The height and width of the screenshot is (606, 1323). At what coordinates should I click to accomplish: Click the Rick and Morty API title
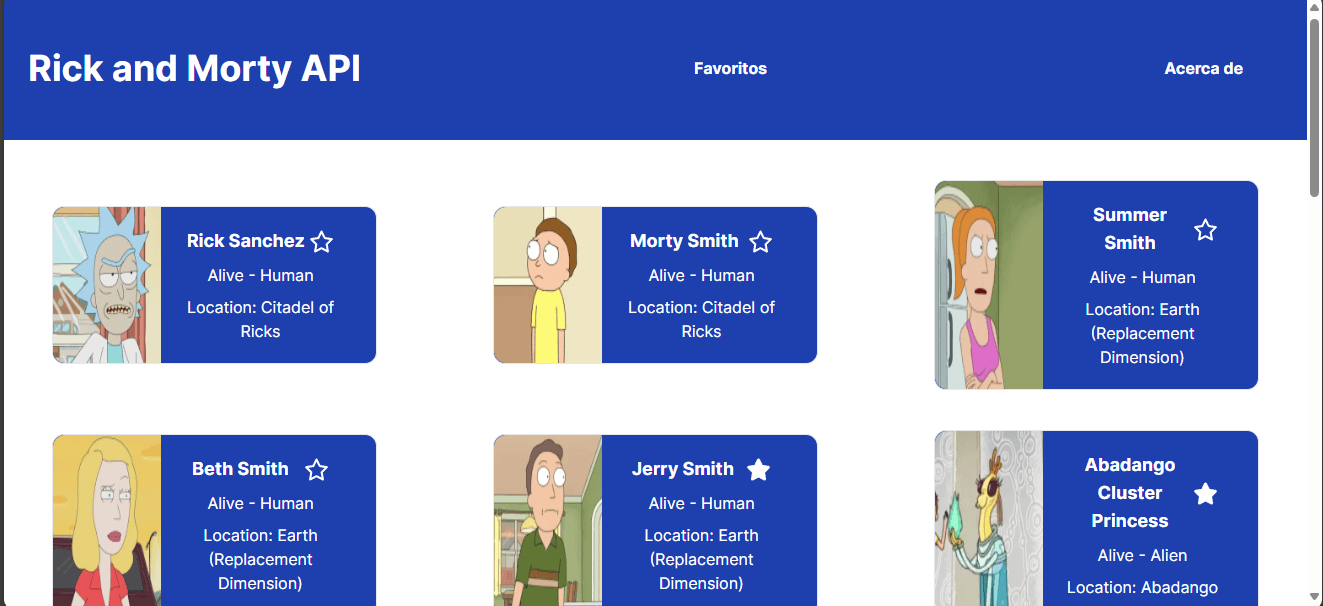pos(195,69)
